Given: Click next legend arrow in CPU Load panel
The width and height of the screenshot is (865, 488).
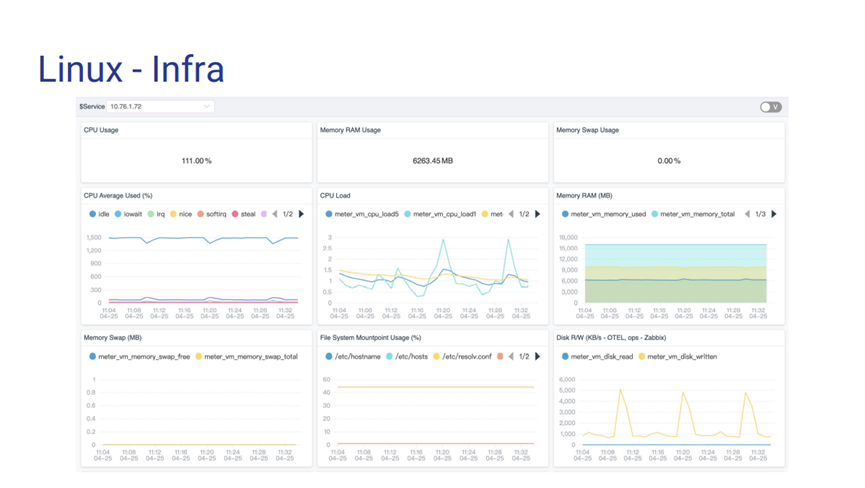Looking at the screenshot, I should [x=538, y=214].
